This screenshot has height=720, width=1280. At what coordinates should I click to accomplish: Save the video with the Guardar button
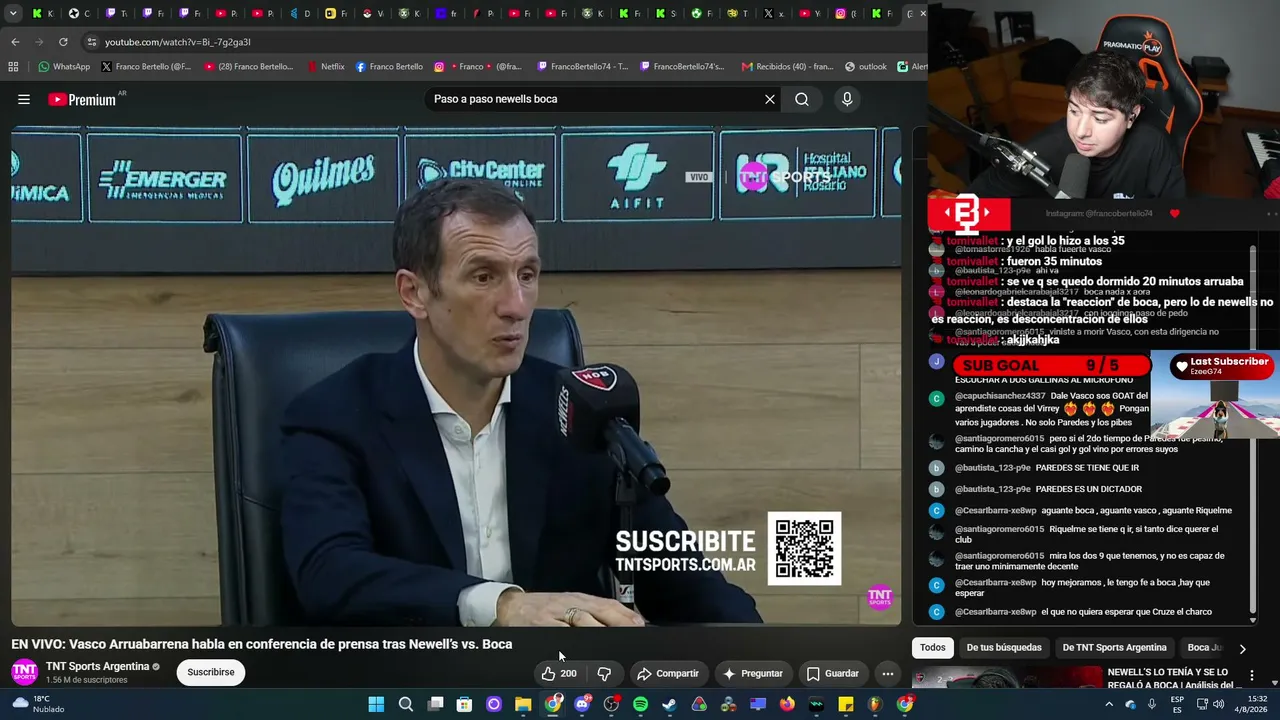tap(833, 673)
